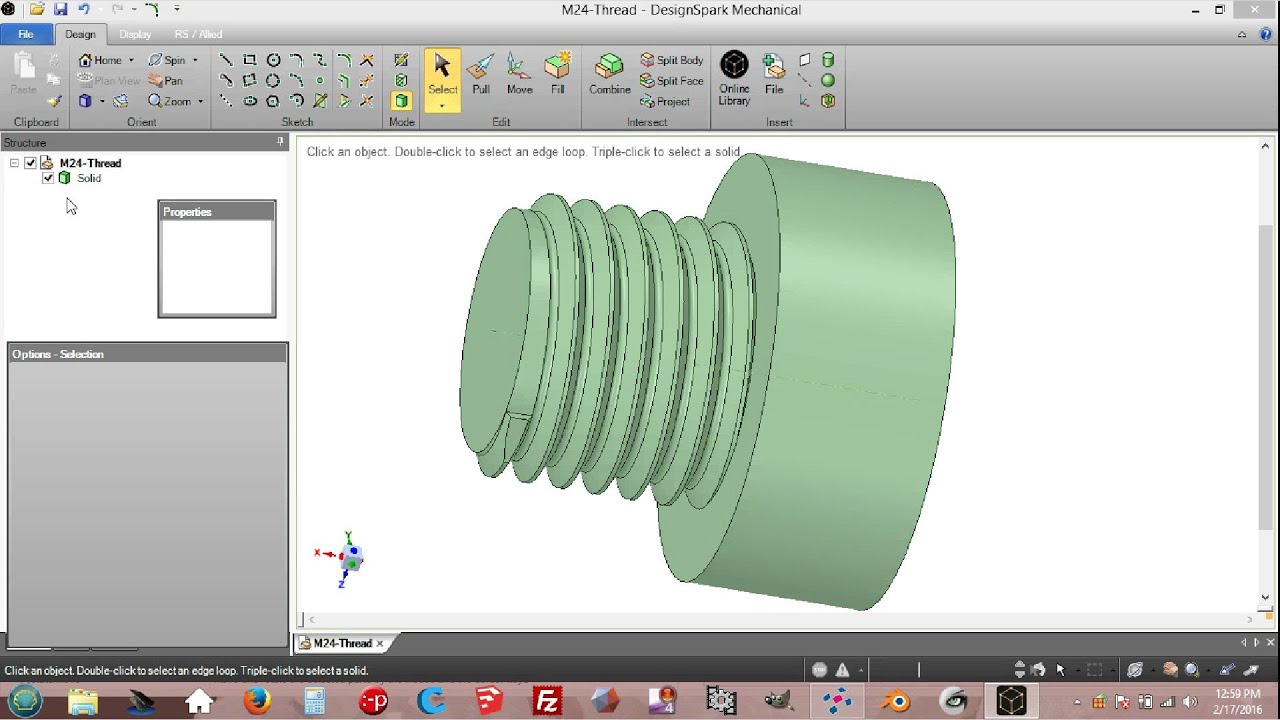
Task: Collapse the M24-Thread tree node
Action: tap(15, 163)
